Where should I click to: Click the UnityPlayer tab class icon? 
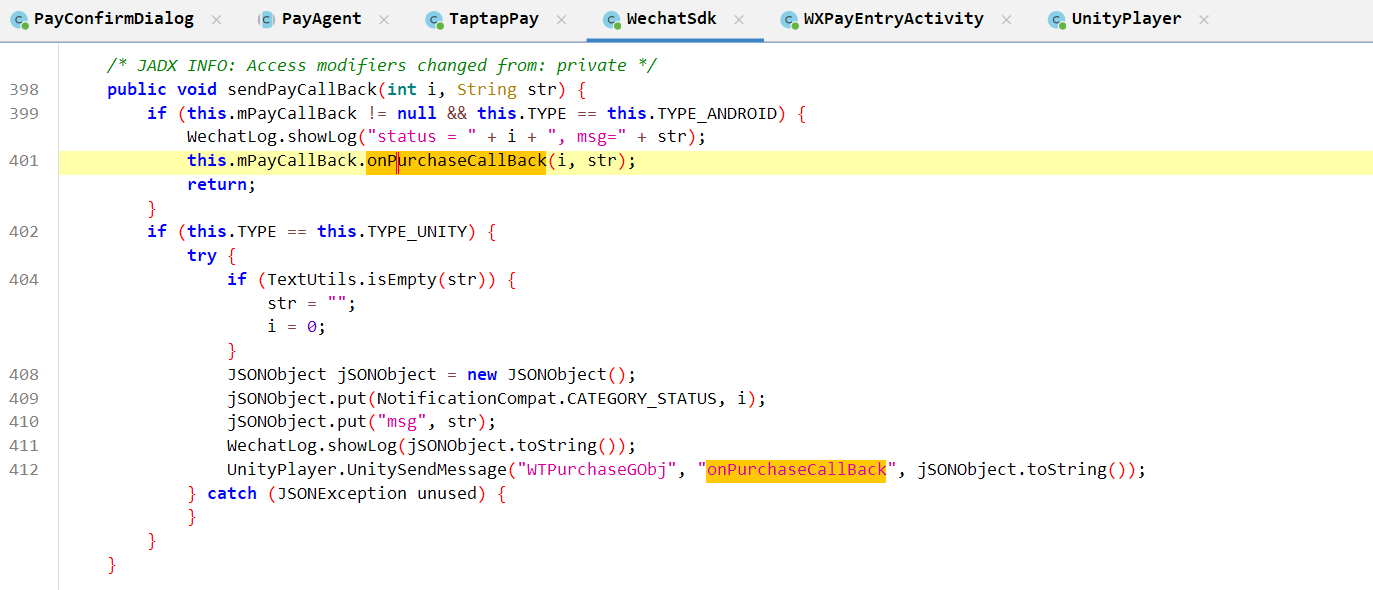click(1056, 19)
